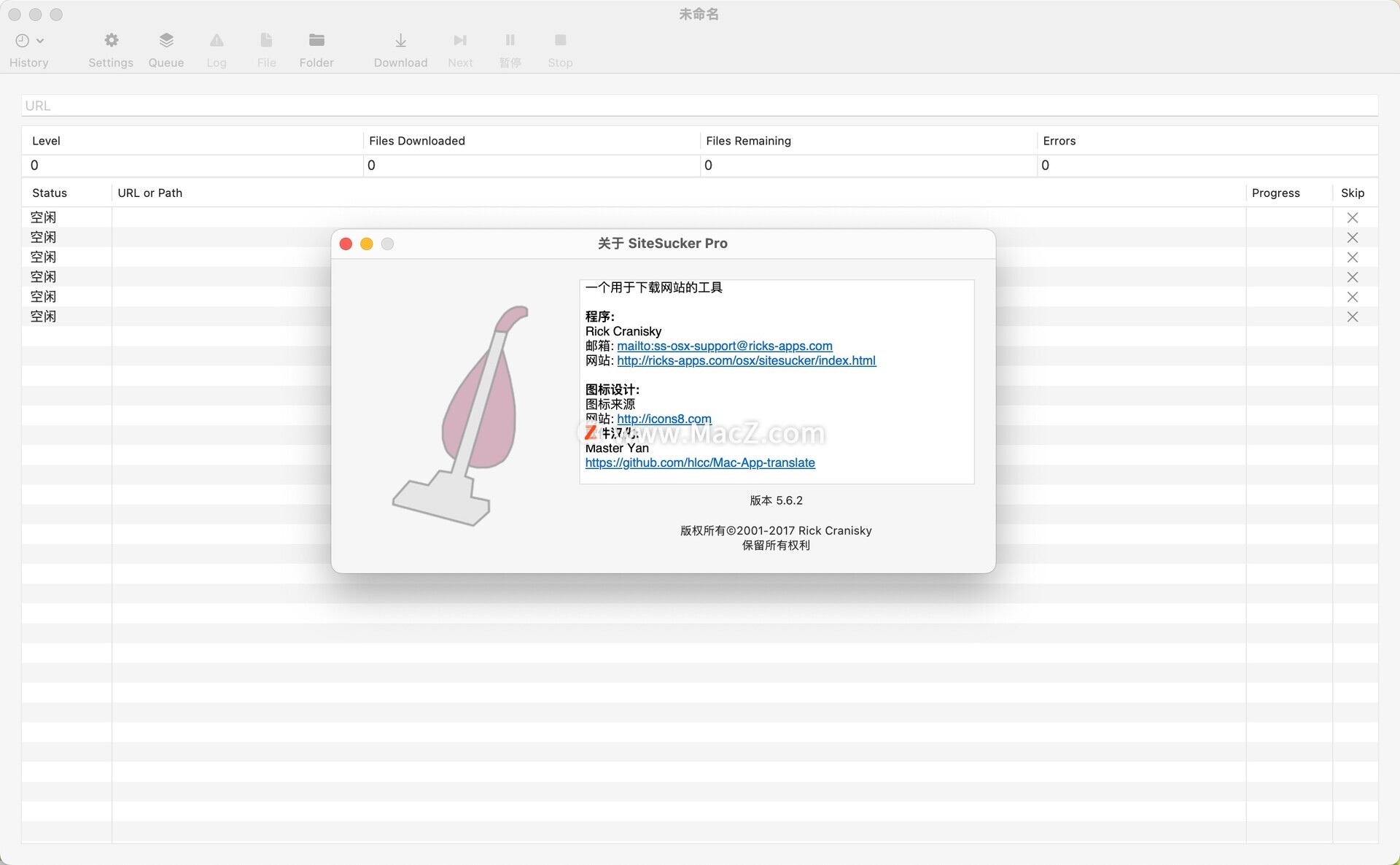
Task: Click the vacuum cleaner app icon
Action: pos(461,416)
